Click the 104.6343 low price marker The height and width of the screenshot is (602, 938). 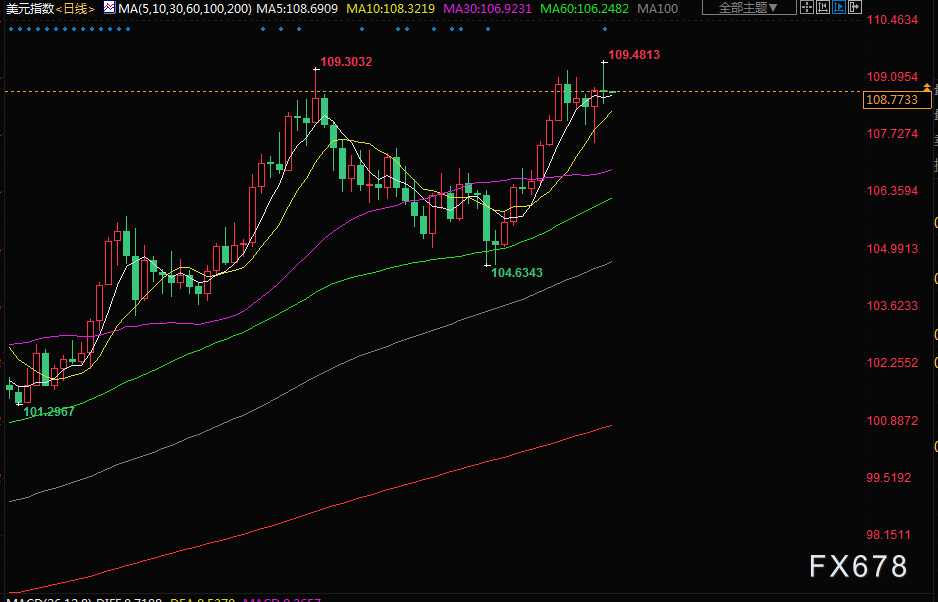pos(516,272)
